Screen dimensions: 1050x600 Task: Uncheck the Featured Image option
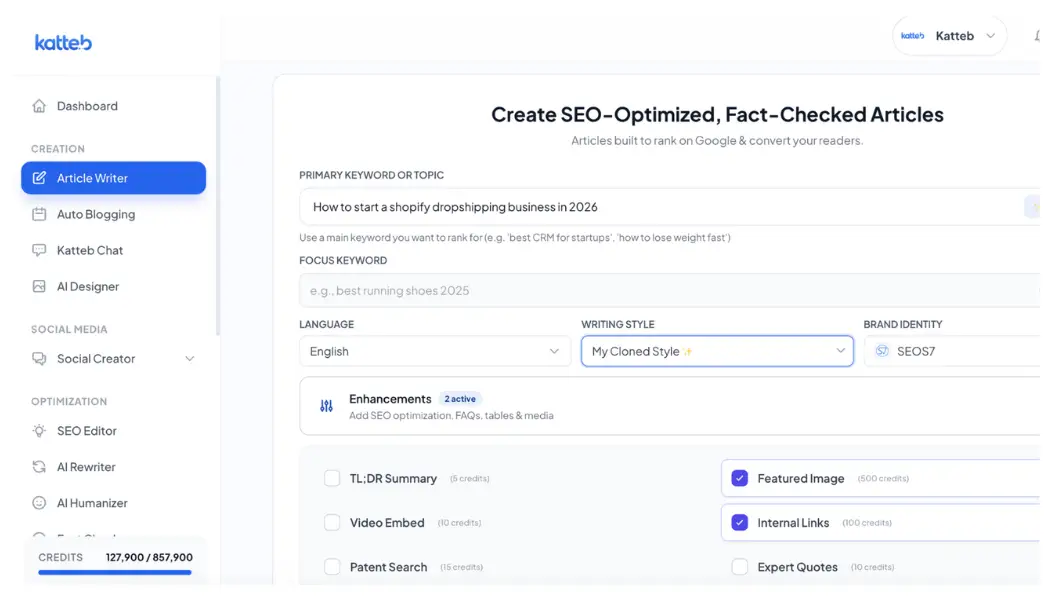tap(739, 478)
